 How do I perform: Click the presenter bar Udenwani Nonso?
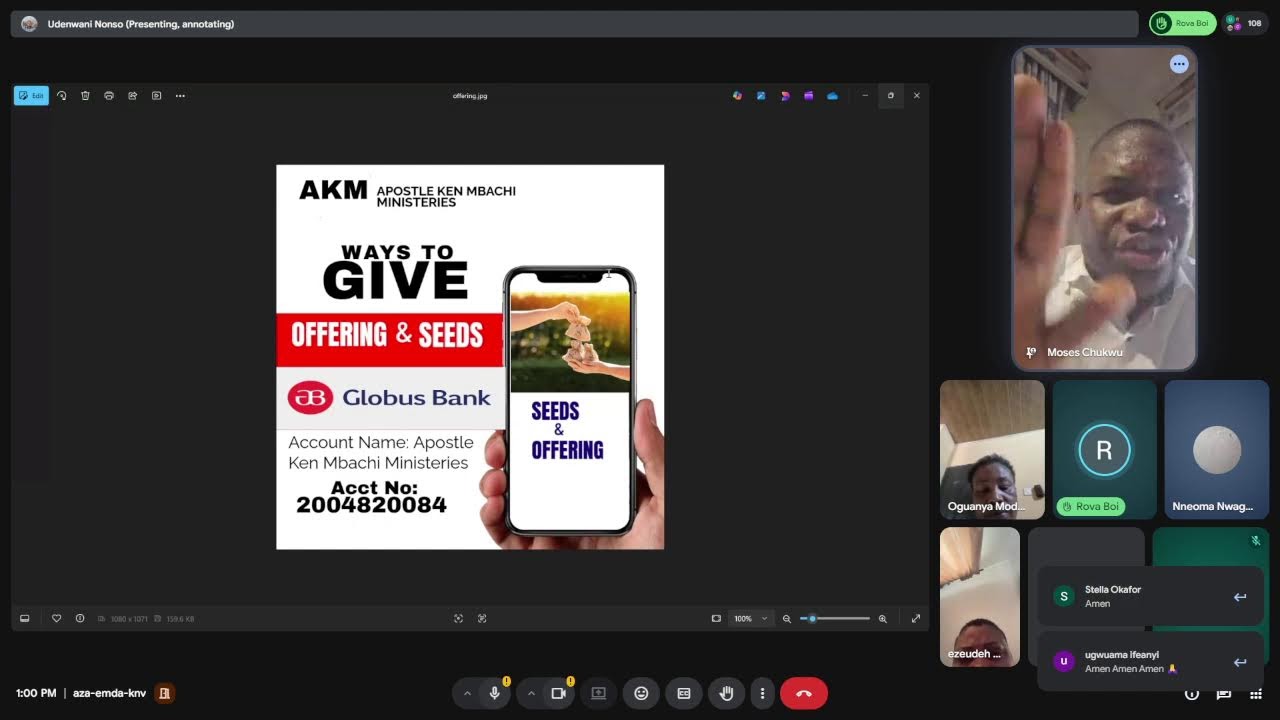575,24
